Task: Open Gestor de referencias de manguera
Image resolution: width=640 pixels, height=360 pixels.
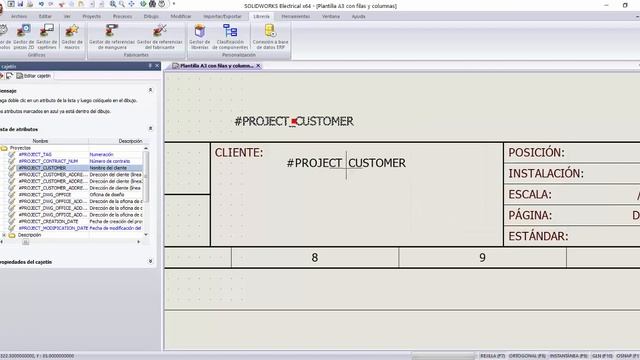Action: [112, 37]
